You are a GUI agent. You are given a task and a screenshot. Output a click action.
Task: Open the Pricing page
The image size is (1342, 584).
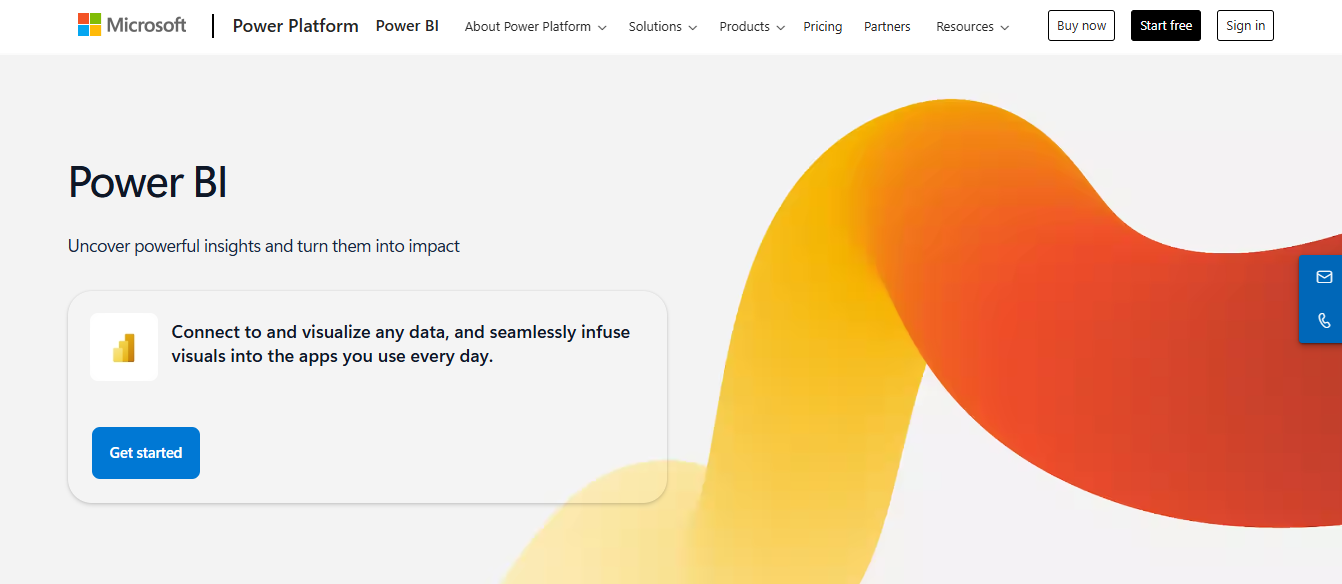(x=823, y=27)
